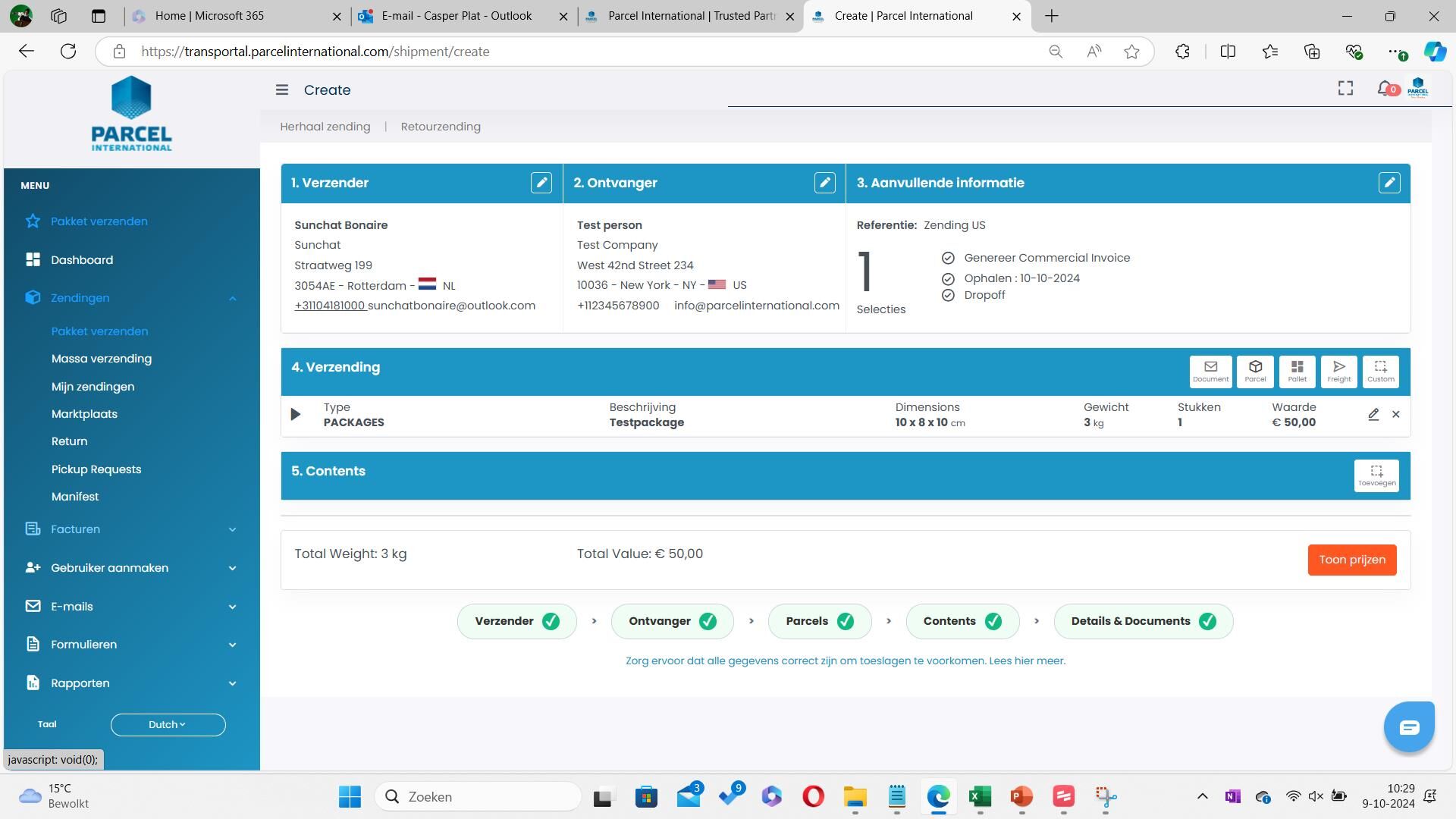Switch to the Retourzending tab
This screenshot has height=819, width=1456.
(x=441, y=127)
